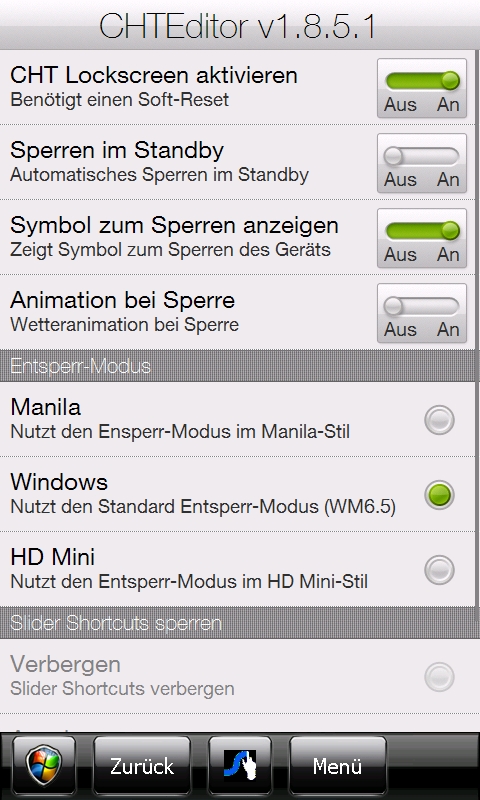
Task: Turn off CHT Lockscreen aktivieren switch
Action: [422, 88]
